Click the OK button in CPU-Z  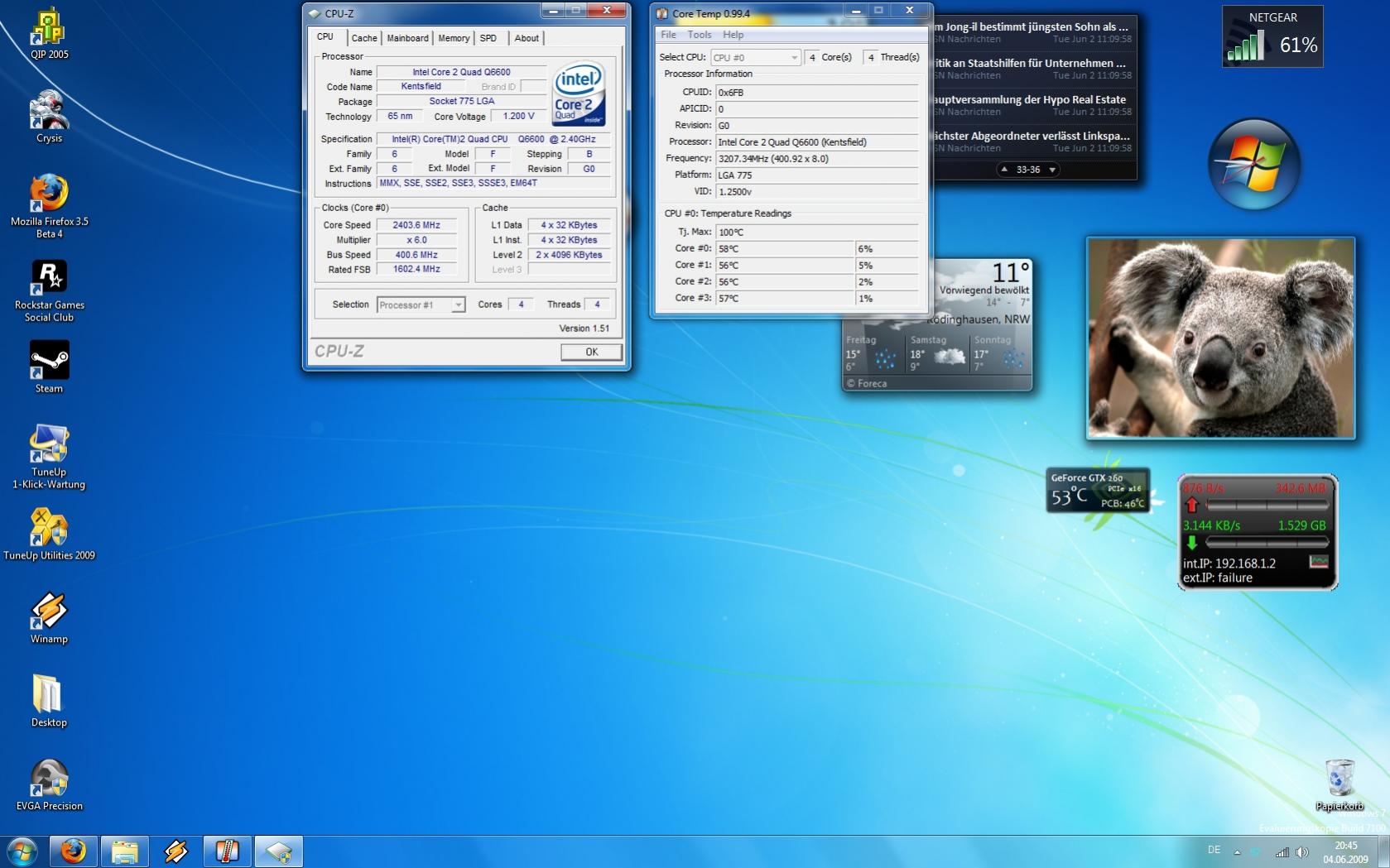tap(591, 352)
